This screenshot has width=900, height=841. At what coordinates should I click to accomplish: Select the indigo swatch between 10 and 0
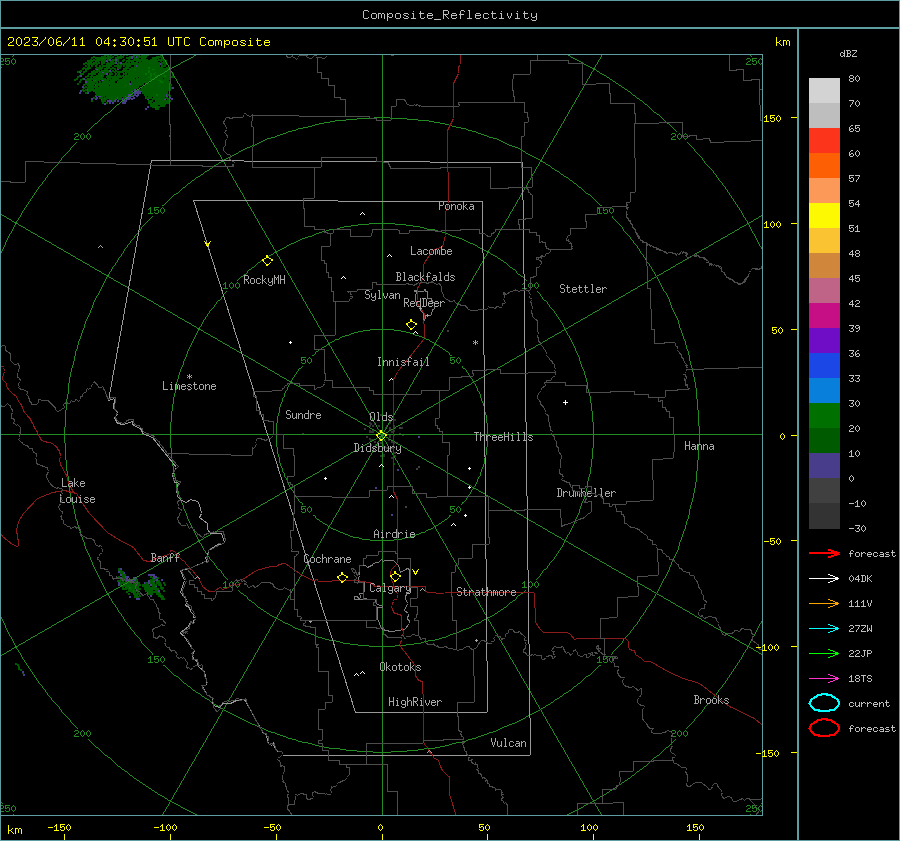pyautogui.click(x=824, y=466)
